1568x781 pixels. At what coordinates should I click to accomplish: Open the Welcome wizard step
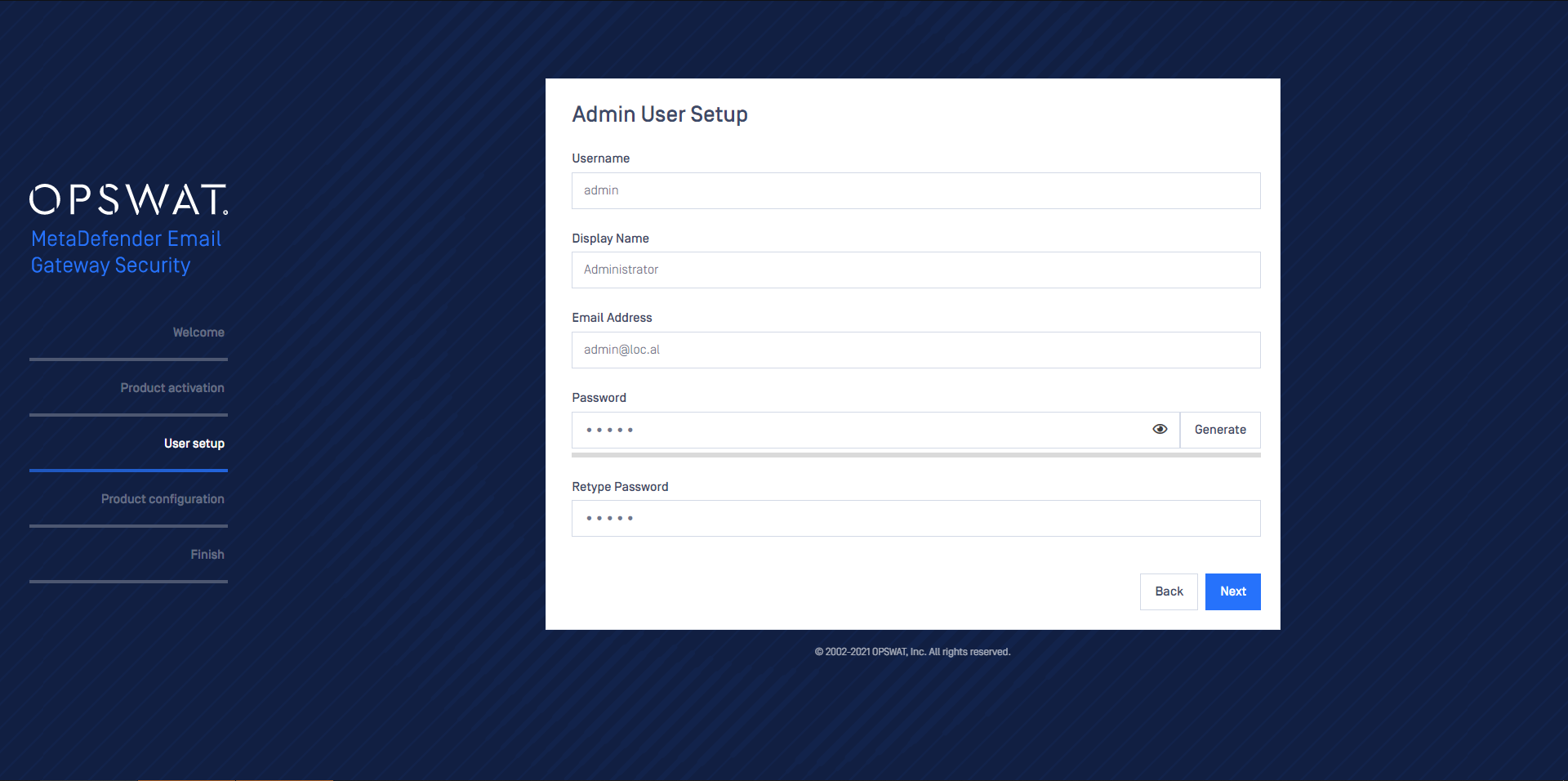[198, 332]
